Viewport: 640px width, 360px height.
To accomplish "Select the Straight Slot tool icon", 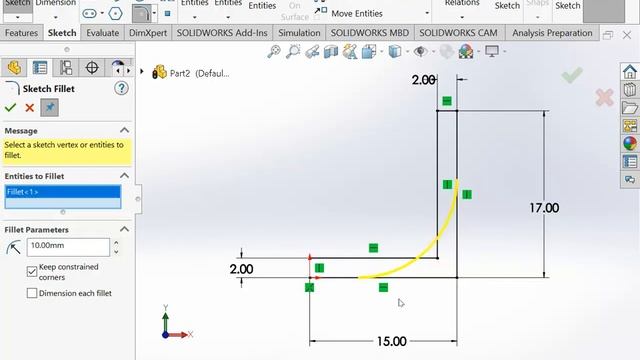I will [89, 13].
